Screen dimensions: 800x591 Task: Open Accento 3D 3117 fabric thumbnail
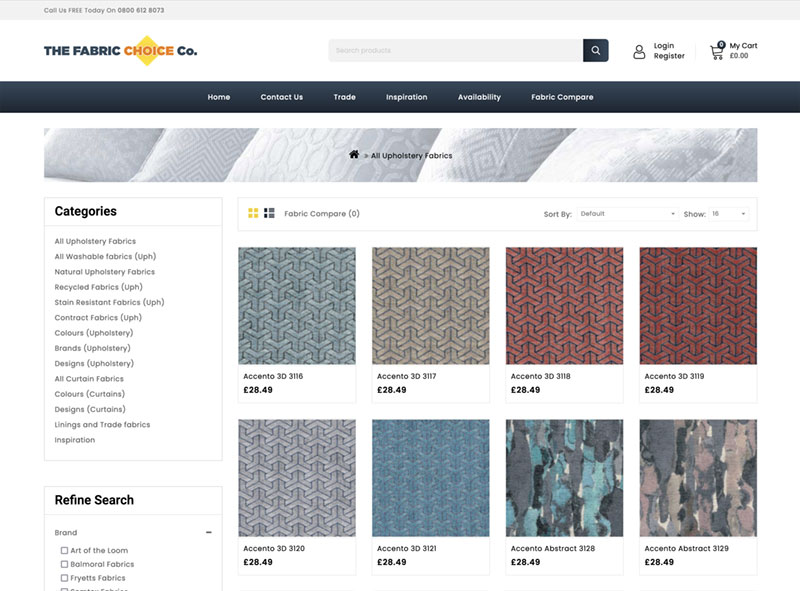(x=431, y=306)
